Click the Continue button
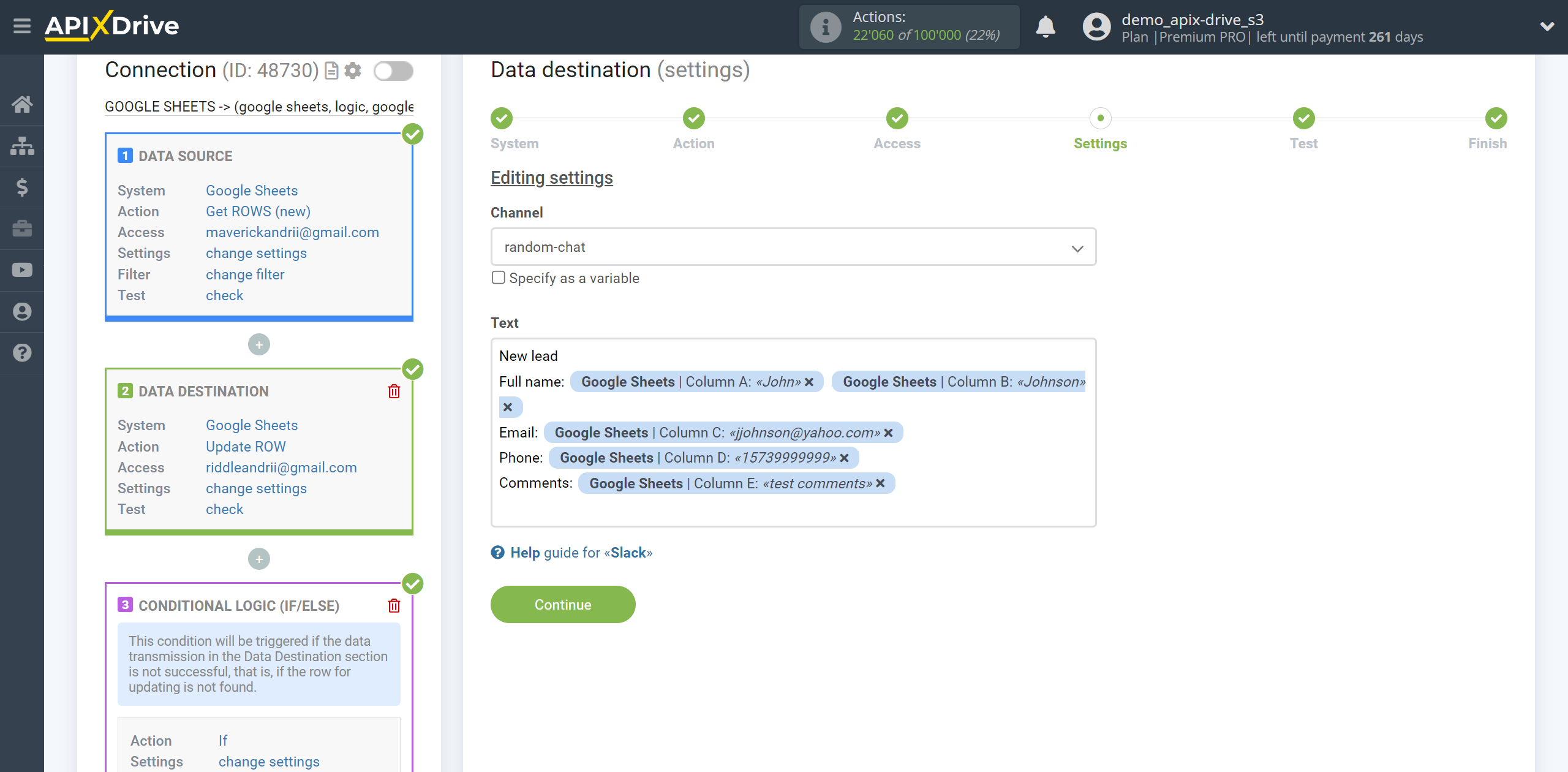The height and width of the screenshot is (772, 1568). pyautogui.click(x=563, y=604)
